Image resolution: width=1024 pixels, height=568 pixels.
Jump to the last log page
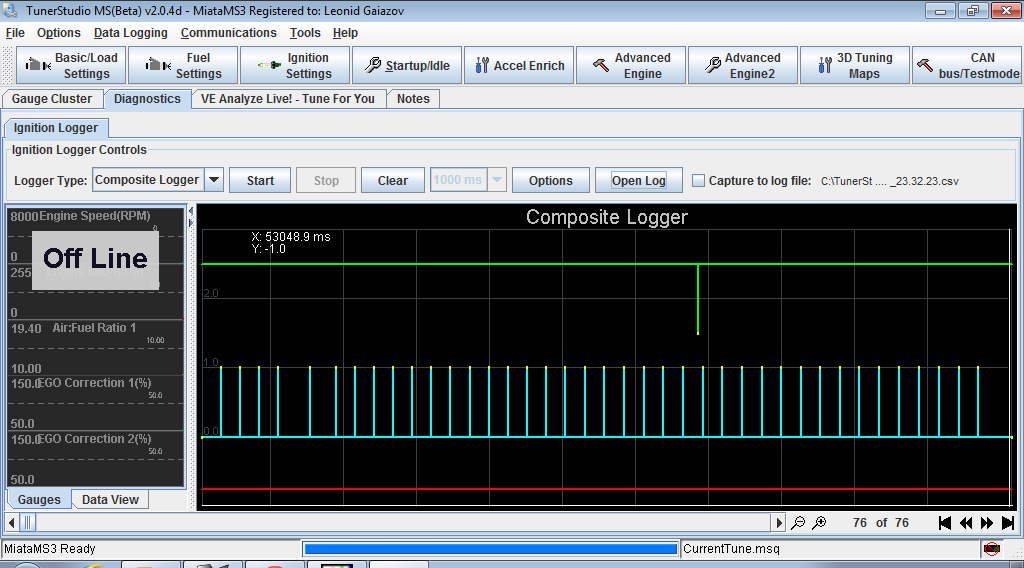[1008, 522]
